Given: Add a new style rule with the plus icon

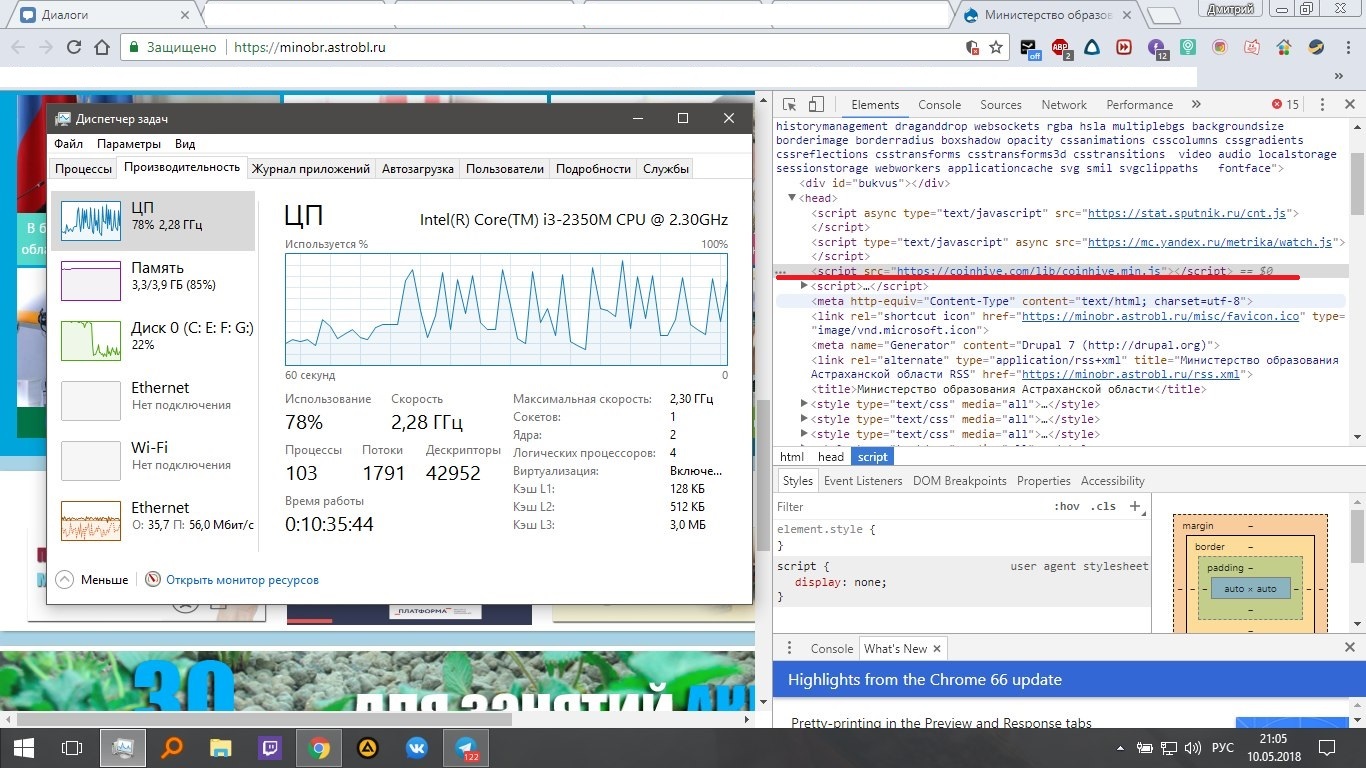Looking at the screenshot, I should (1135, 506).
